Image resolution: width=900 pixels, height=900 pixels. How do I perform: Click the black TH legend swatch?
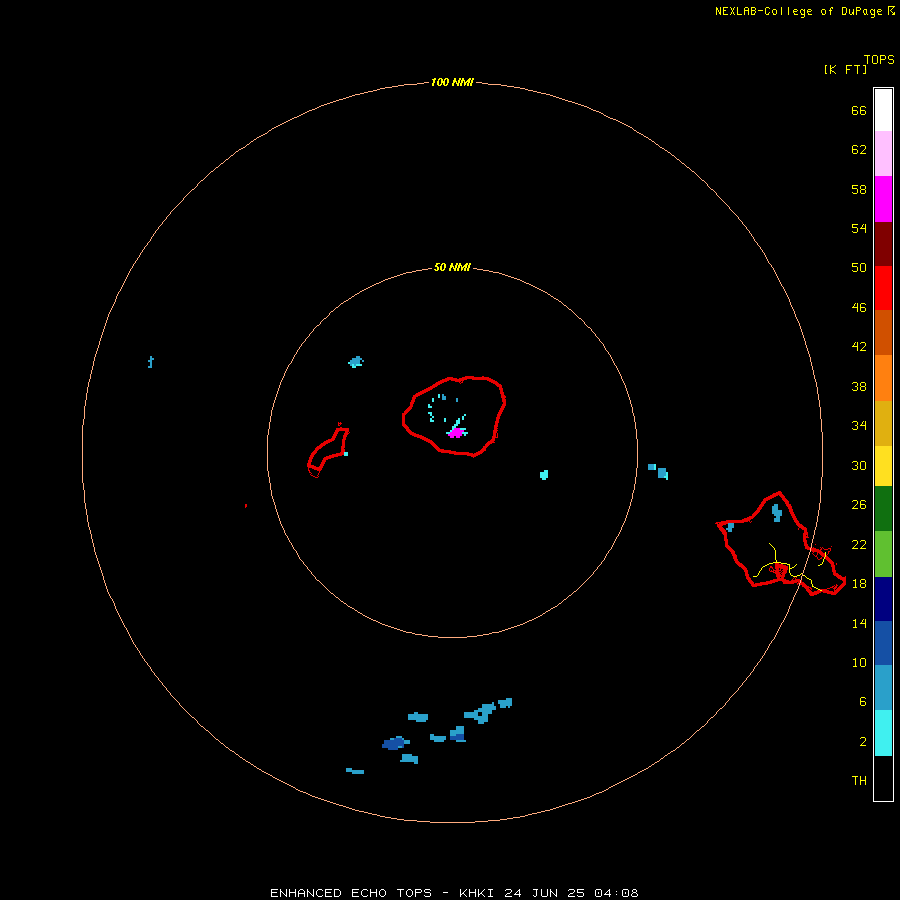(883, 778)
